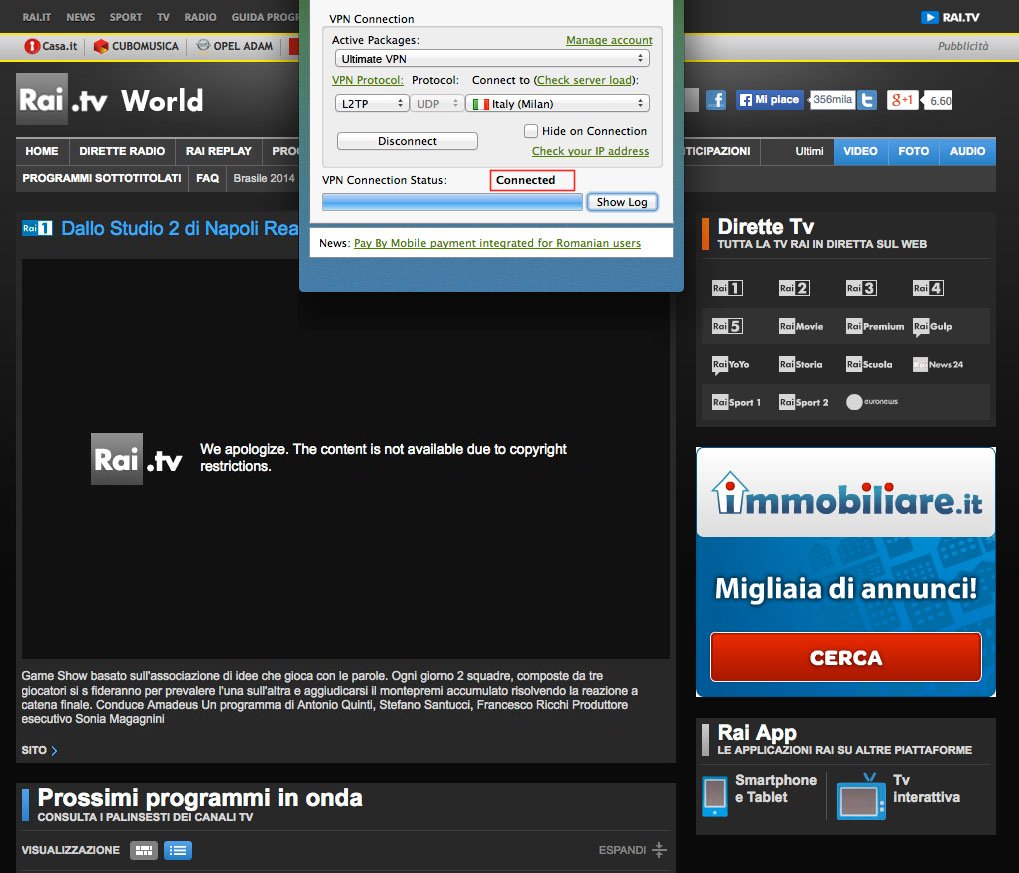This screenshot has width=1019, height=873.
Task: Open the Rai Storia channel
Action: 801,365
